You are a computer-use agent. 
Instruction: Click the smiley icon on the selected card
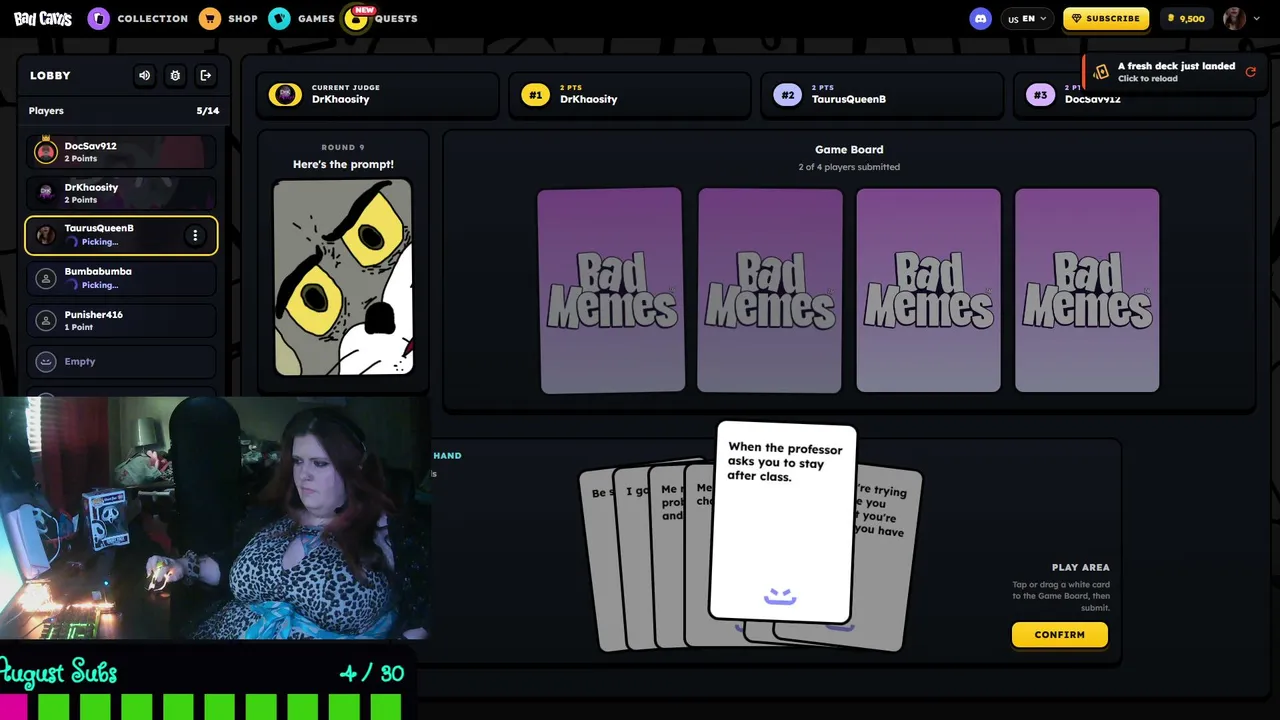pos(780,596)
